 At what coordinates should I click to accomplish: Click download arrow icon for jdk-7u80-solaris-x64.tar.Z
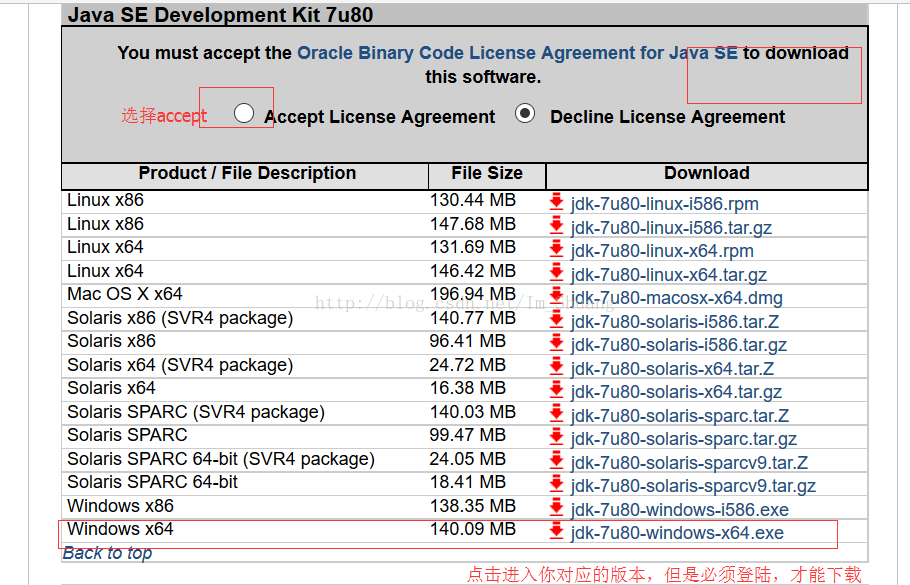coord(556,366)
